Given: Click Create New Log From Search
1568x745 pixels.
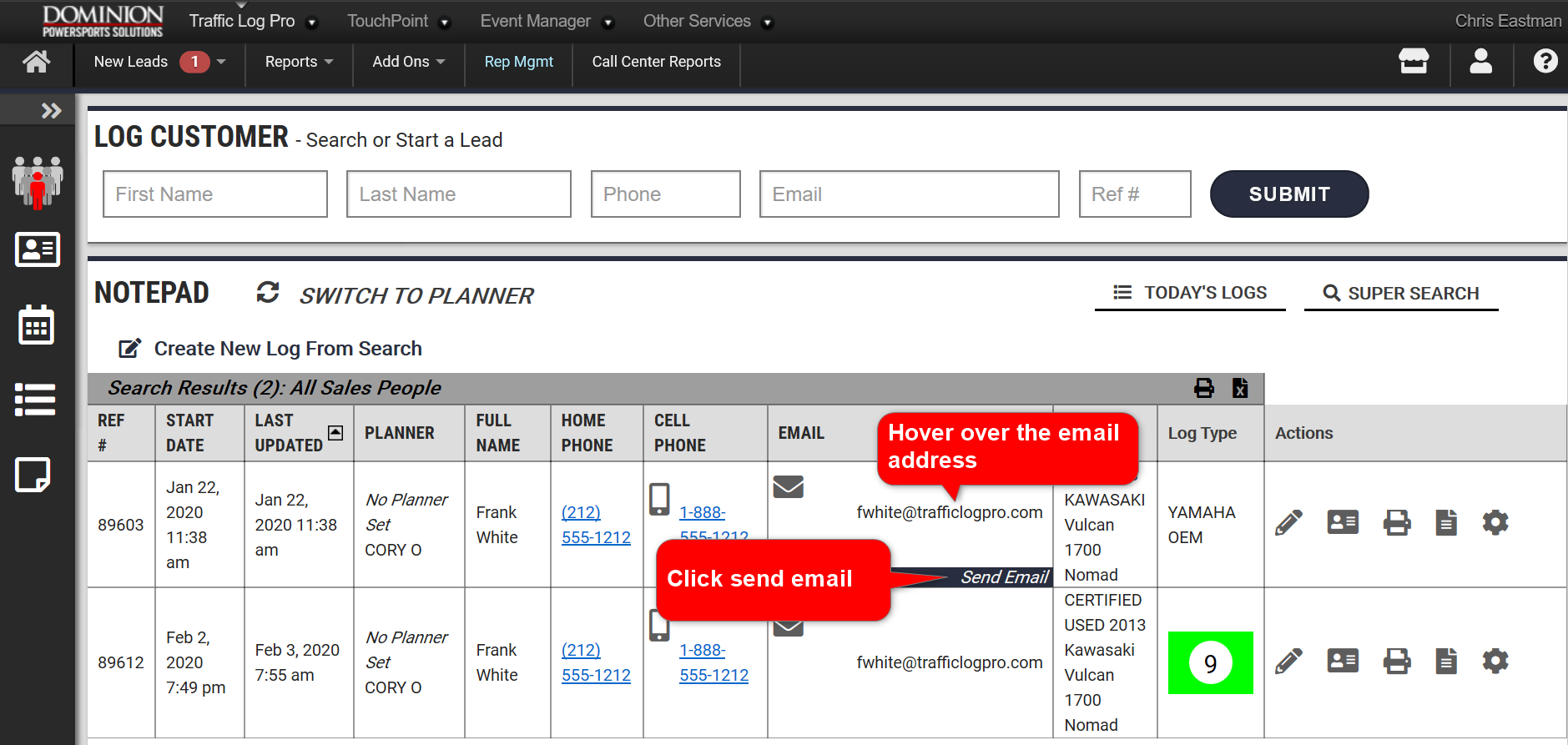Looking at the screenshot, I should tap(270, 349).
